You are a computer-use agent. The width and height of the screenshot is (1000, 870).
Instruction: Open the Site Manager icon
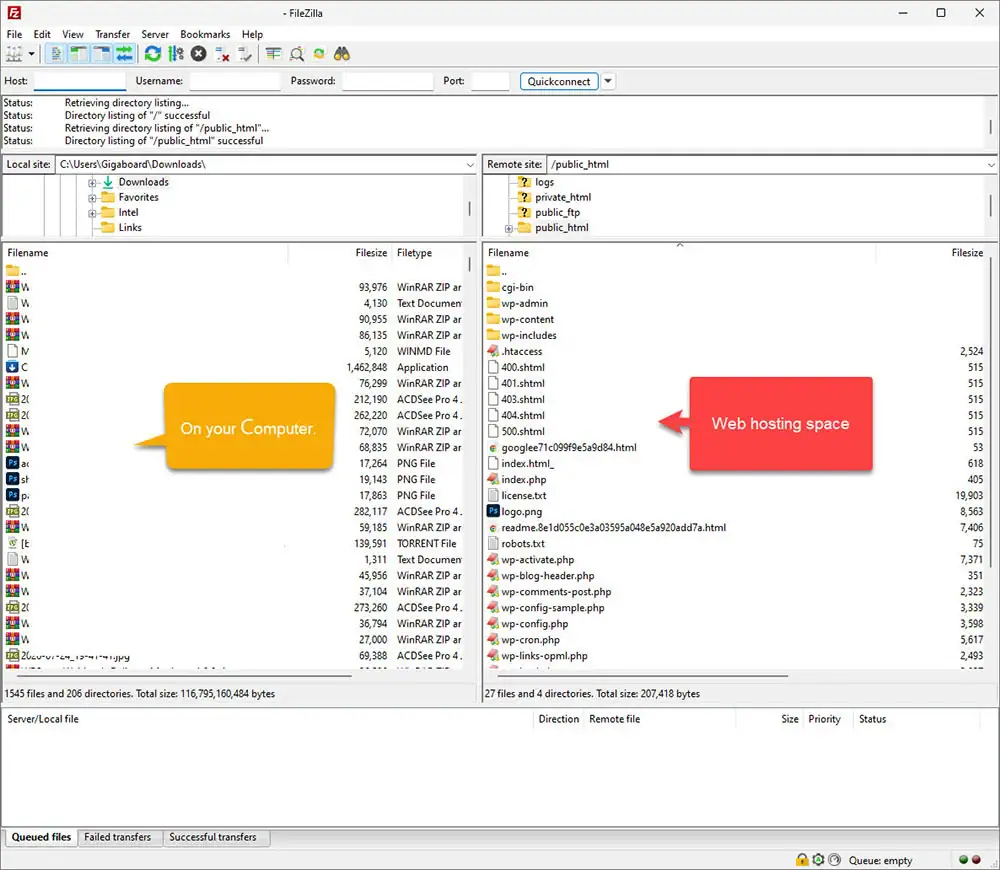[14, 54]
